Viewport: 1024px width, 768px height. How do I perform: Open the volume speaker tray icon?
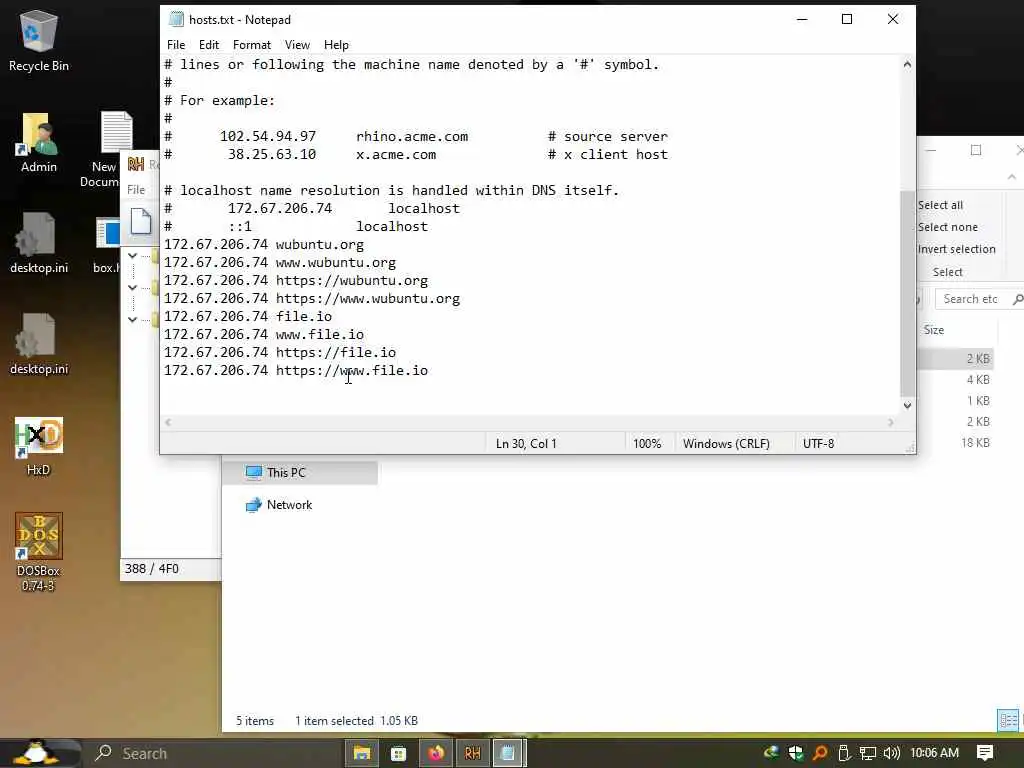(891, 753)
